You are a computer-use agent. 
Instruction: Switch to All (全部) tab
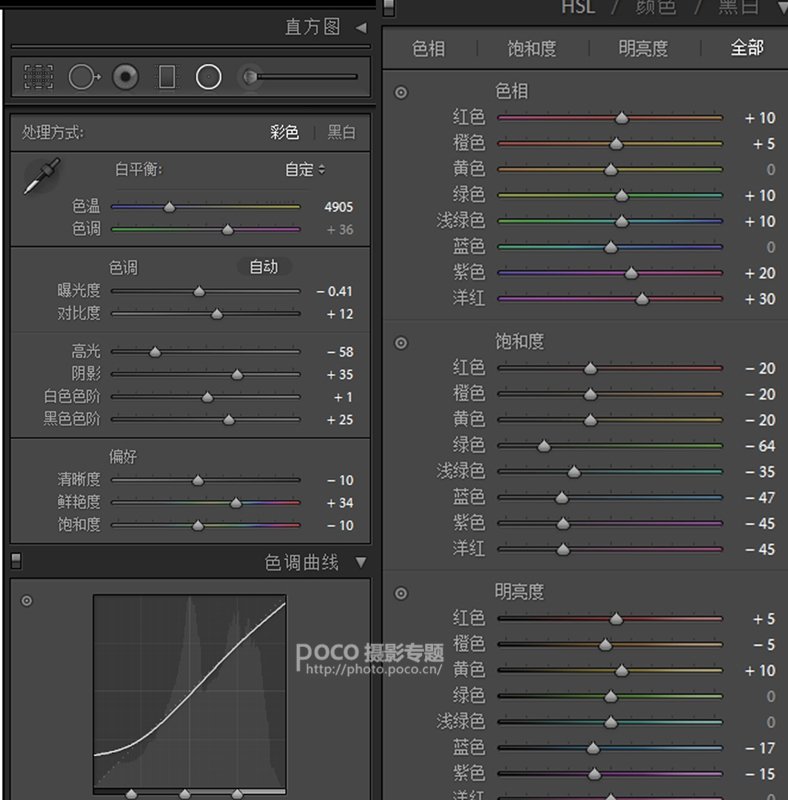[x=747, y=48]
